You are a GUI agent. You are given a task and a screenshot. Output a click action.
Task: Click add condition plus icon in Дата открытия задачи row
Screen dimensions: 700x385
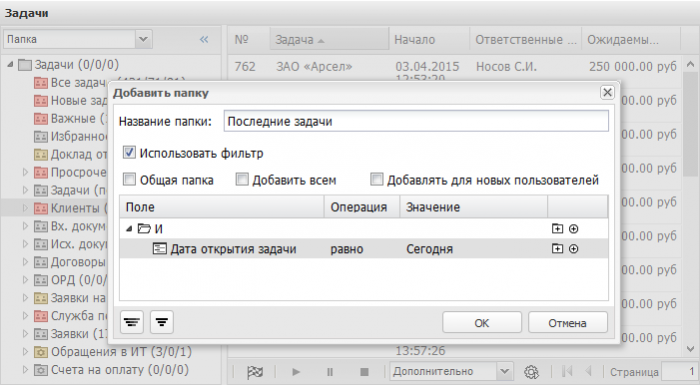pos(574,249)
